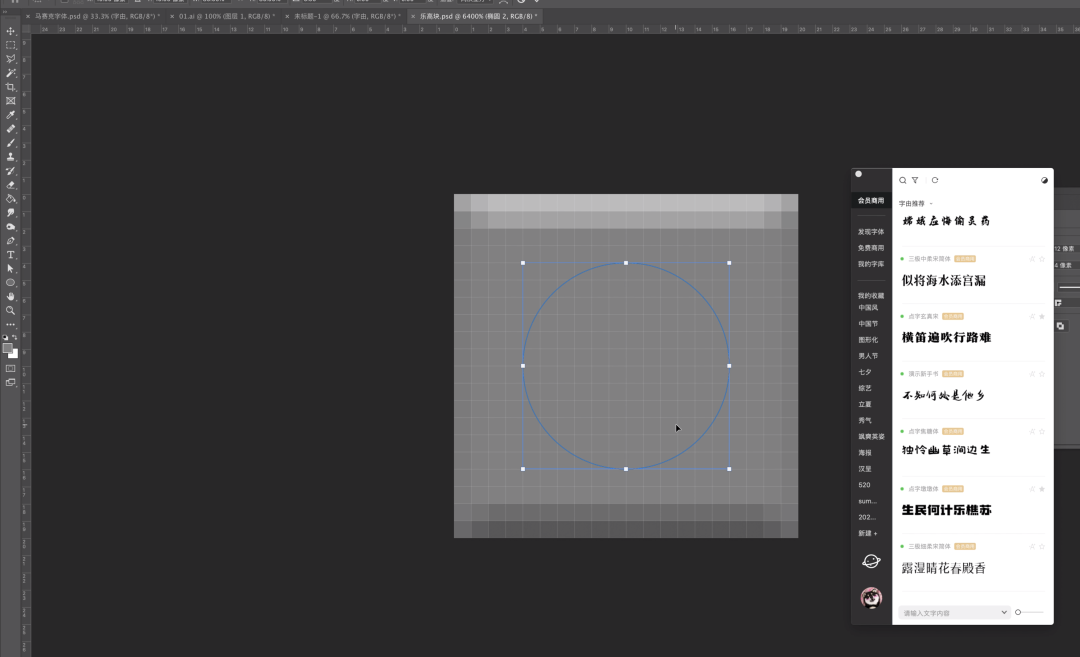Image resolution: width=1080 pixels, height=657 pixels.
Task: Open the 免费商用 category in sidebar
Action: coord(871,248)
